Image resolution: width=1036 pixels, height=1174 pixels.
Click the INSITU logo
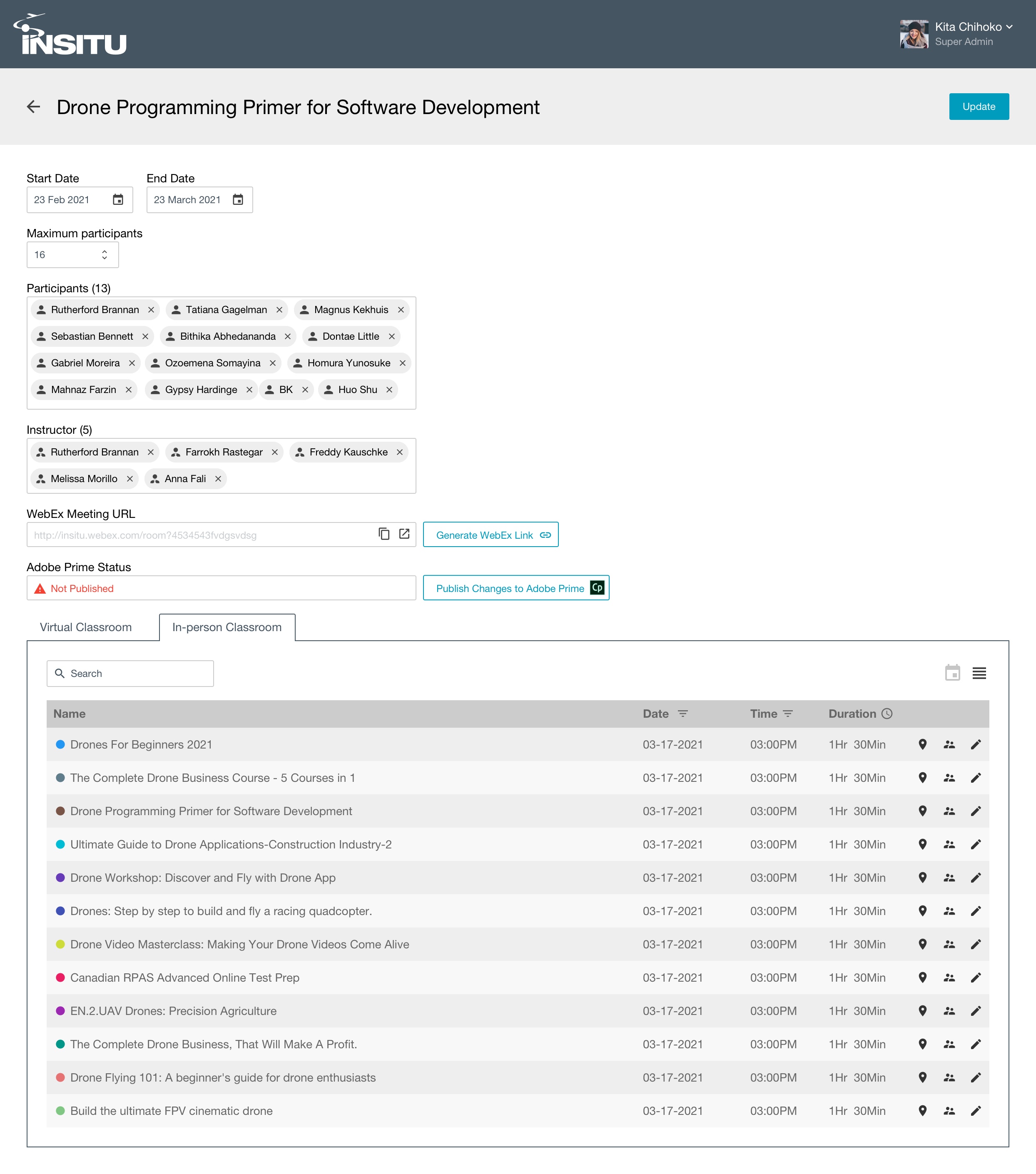[x=70, y=35]
